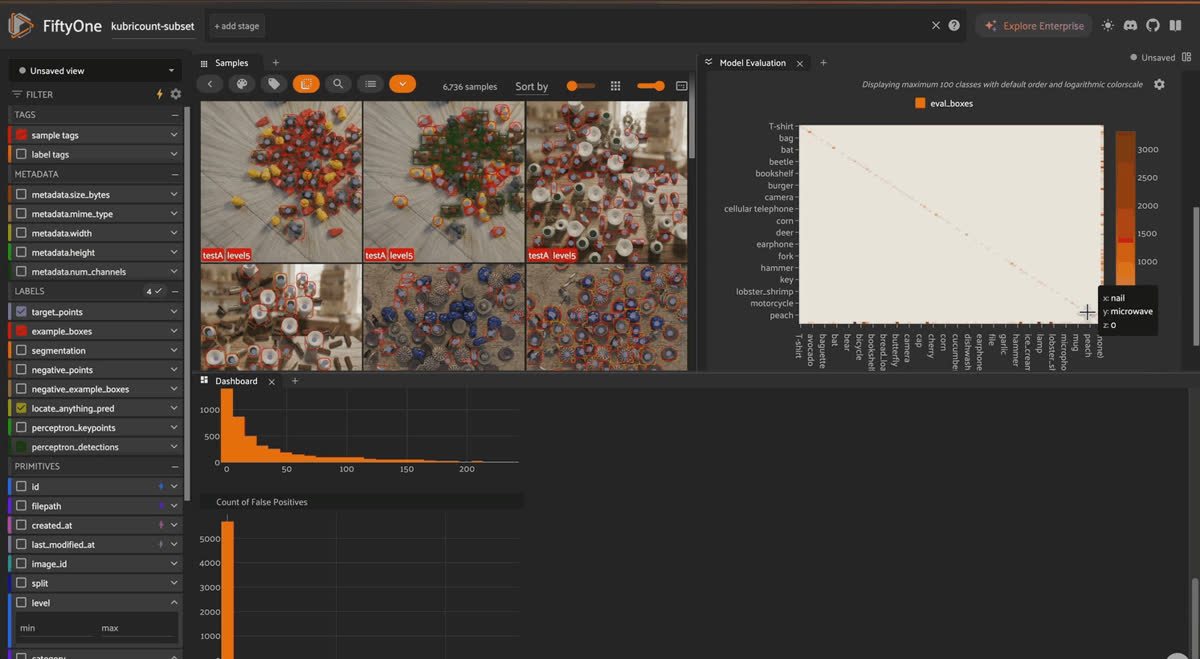Open the search magnifier in Samples toolbar
Viewport: 1200px width, 659px height.
338,85
